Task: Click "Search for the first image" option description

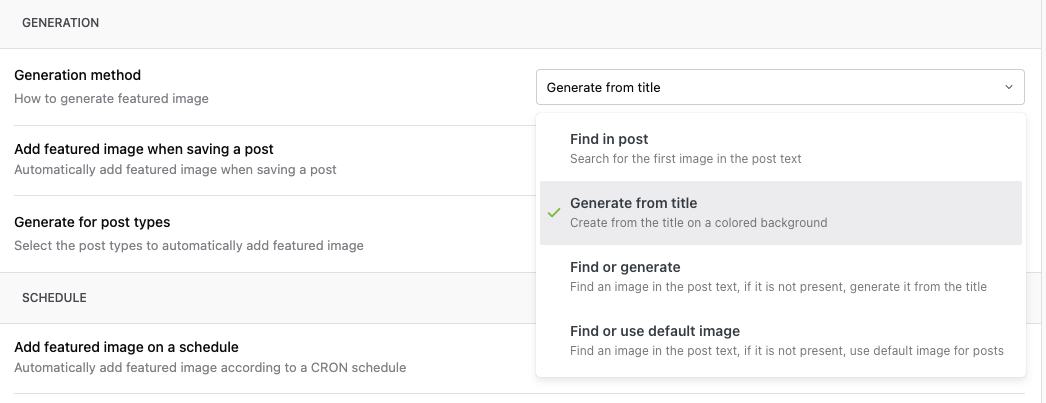Action: [685, 158]
